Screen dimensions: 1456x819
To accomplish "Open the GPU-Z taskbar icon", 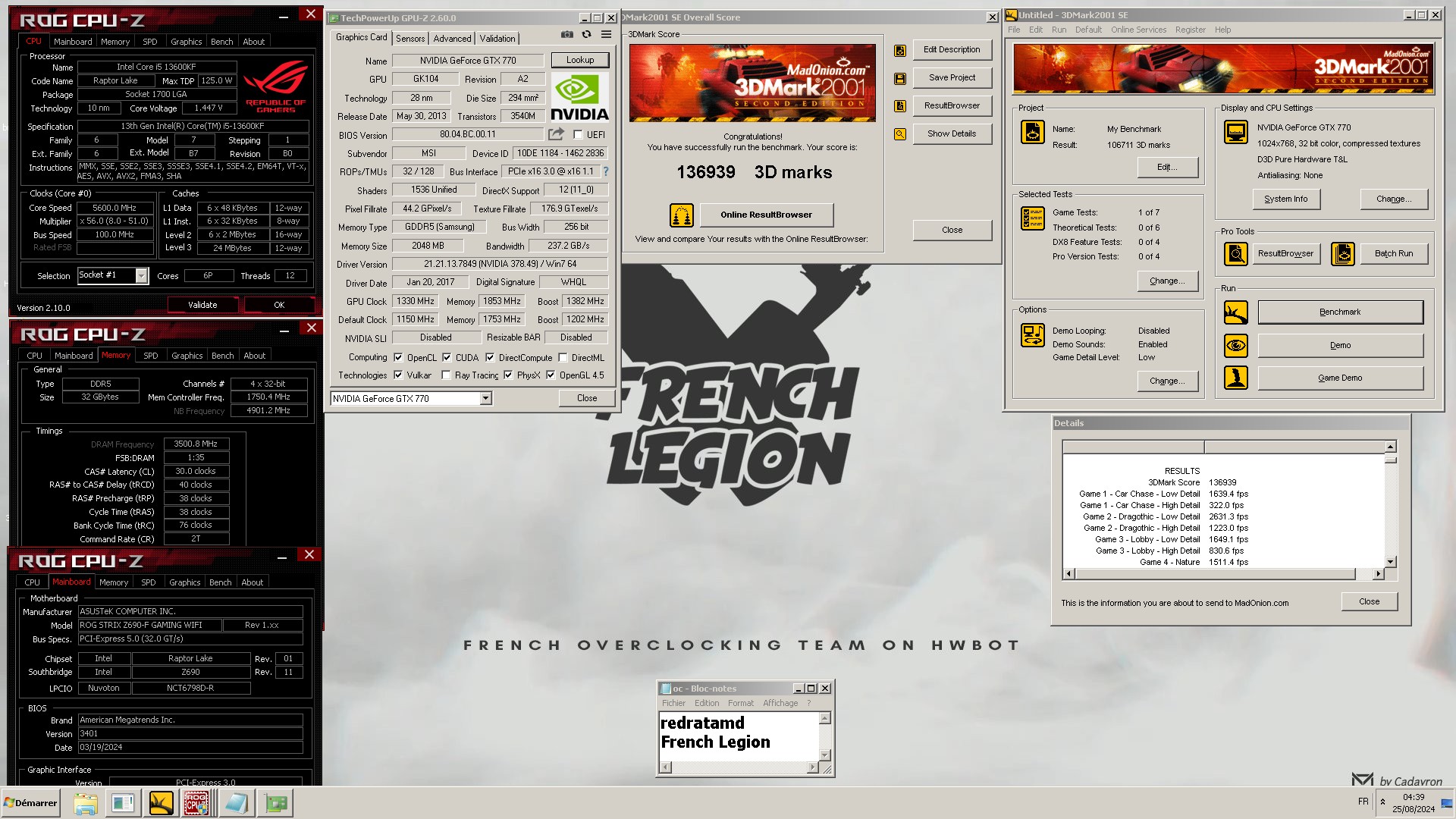I will [276, 803].
